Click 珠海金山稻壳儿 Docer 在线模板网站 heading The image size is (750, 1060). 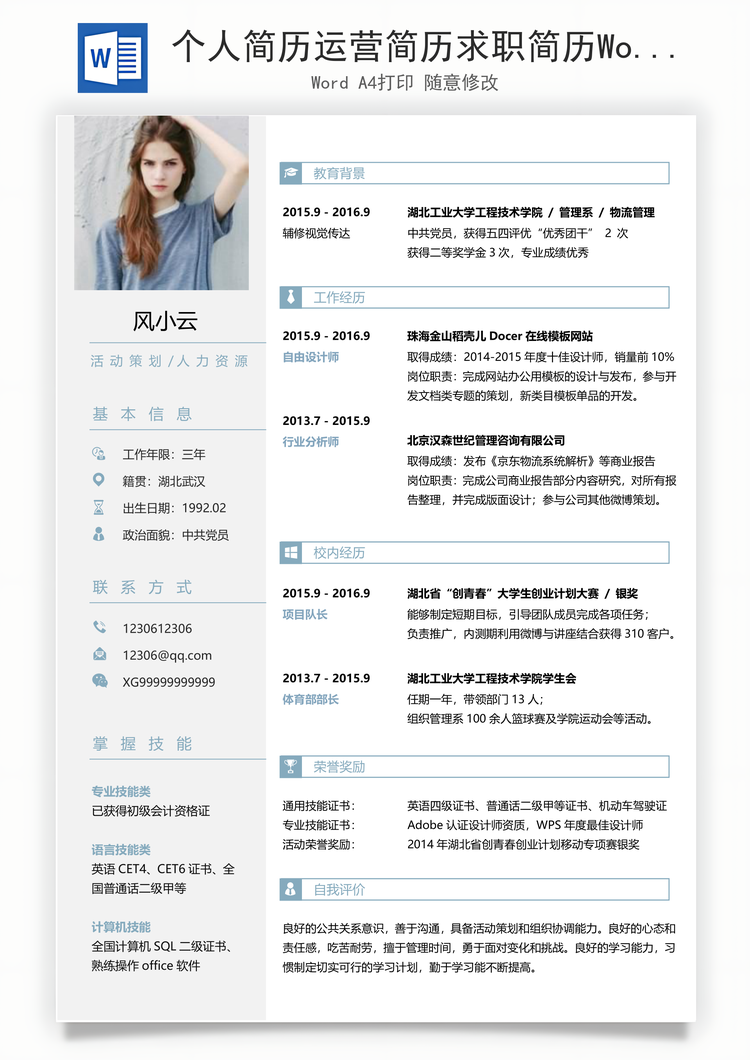(500, 336)
